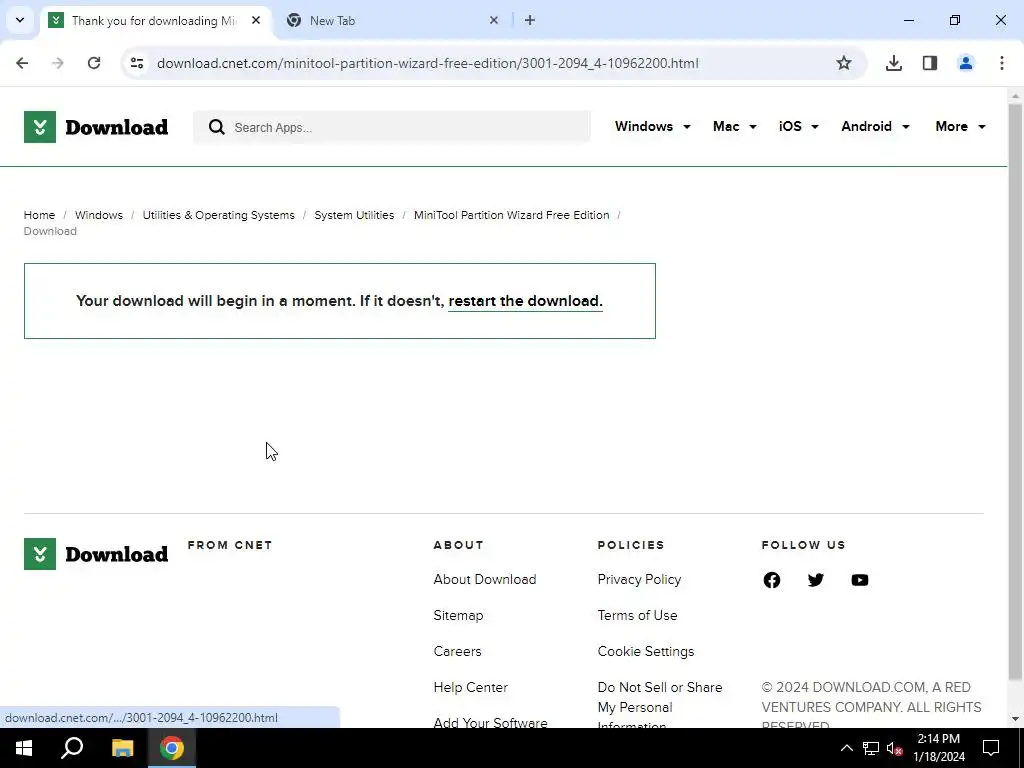Expand the Windows navigation dropdown

[652, 127]
